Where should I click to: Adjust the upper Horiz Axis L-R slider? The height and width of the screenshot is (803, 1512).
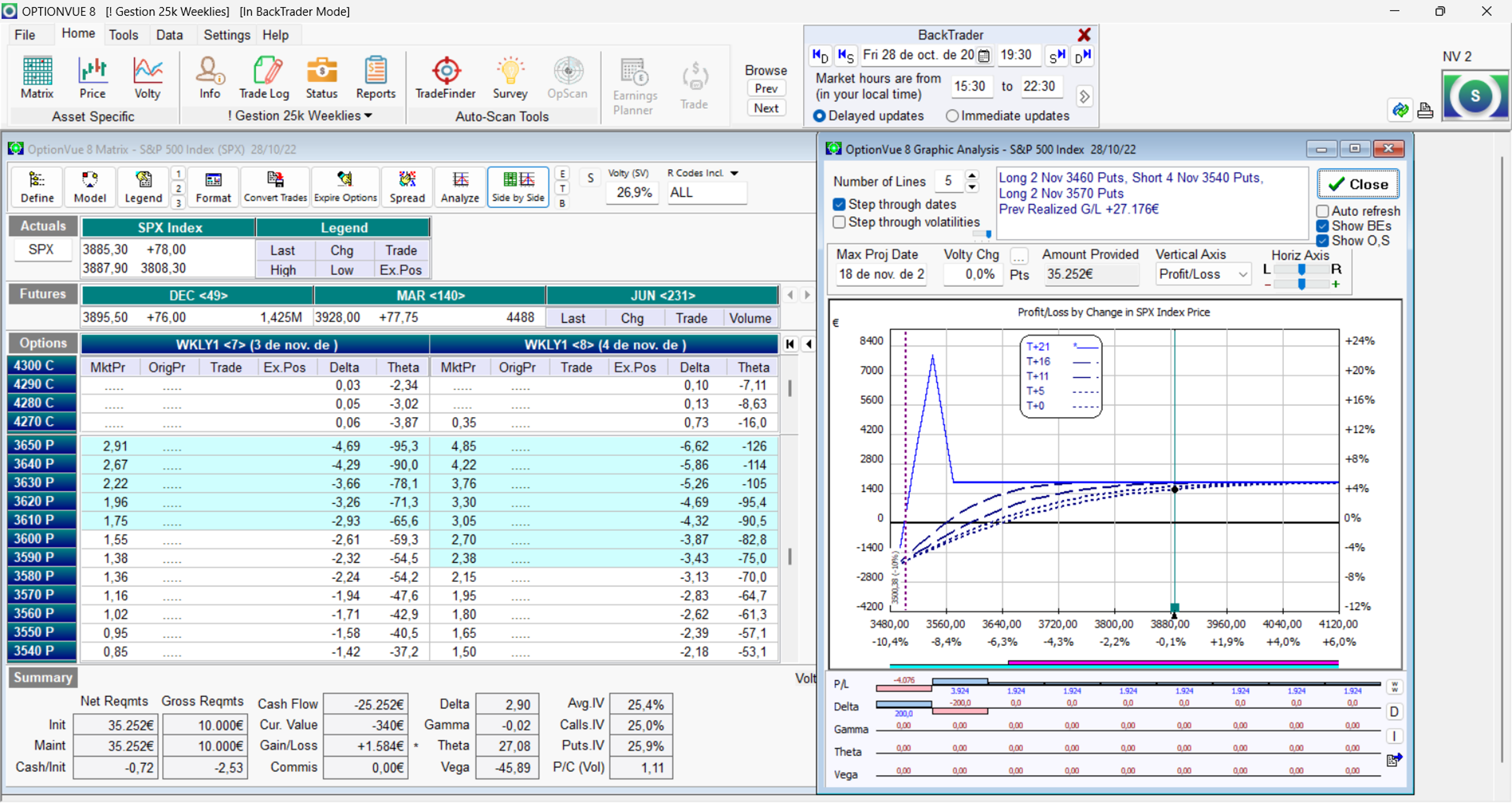[1301, 269]
